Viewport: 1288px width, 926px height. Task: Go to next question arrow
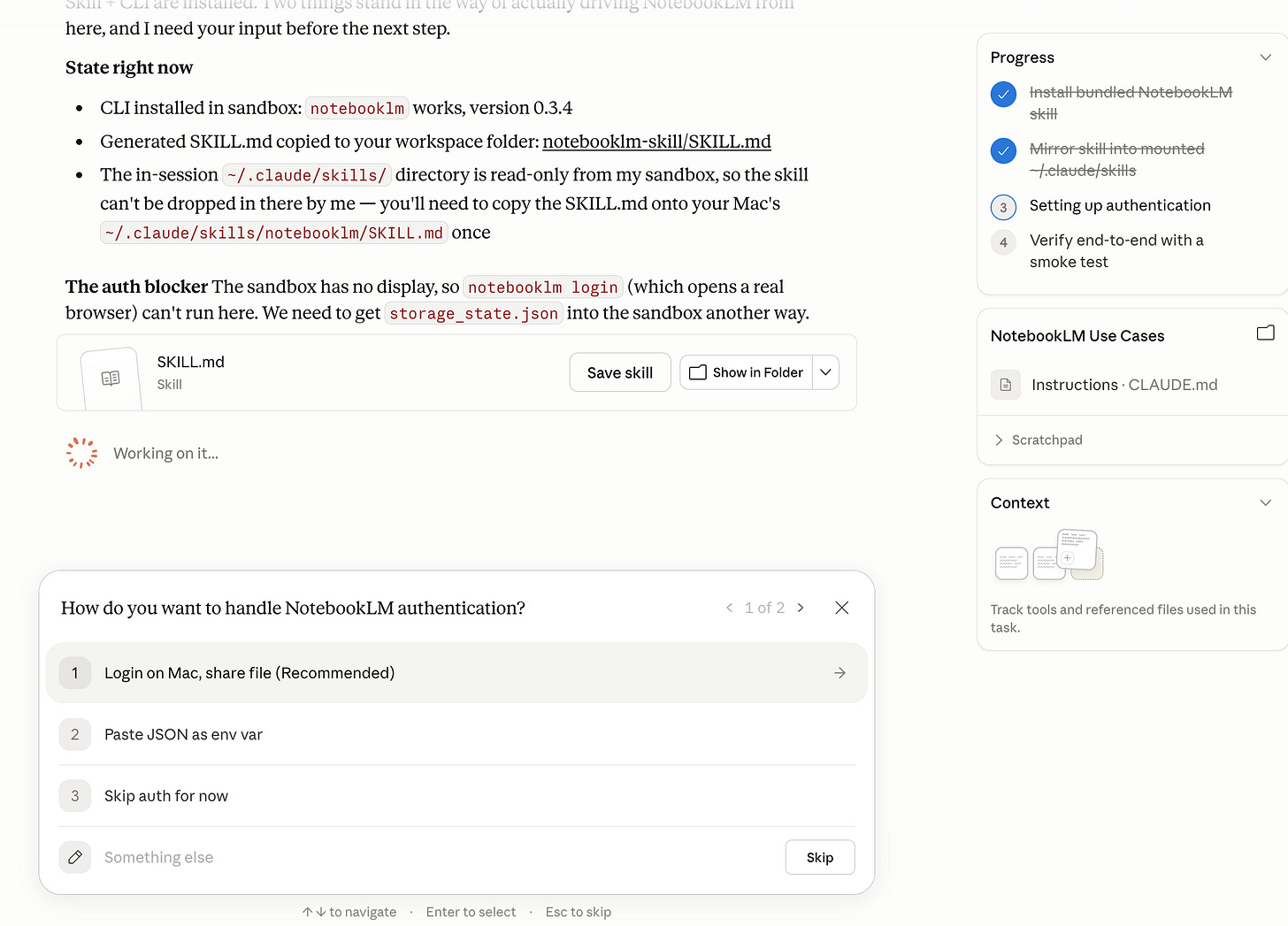(801, 608)
